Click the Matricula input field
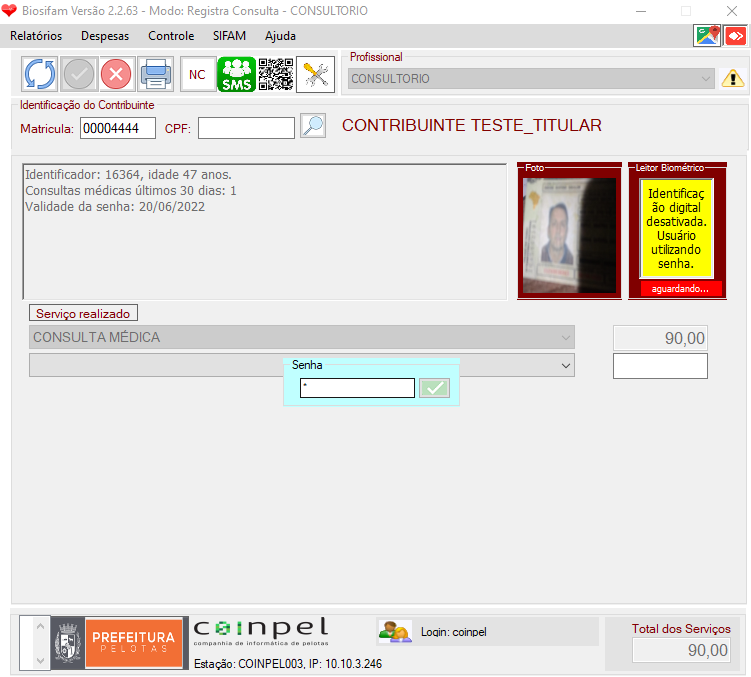The width and height of the screenshot is (751, 677). click(x=118, y=128)
